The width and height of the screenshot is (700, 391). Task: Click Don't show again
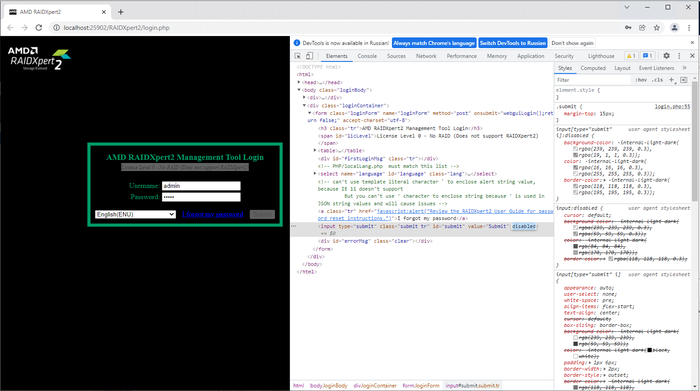(572, 43)
